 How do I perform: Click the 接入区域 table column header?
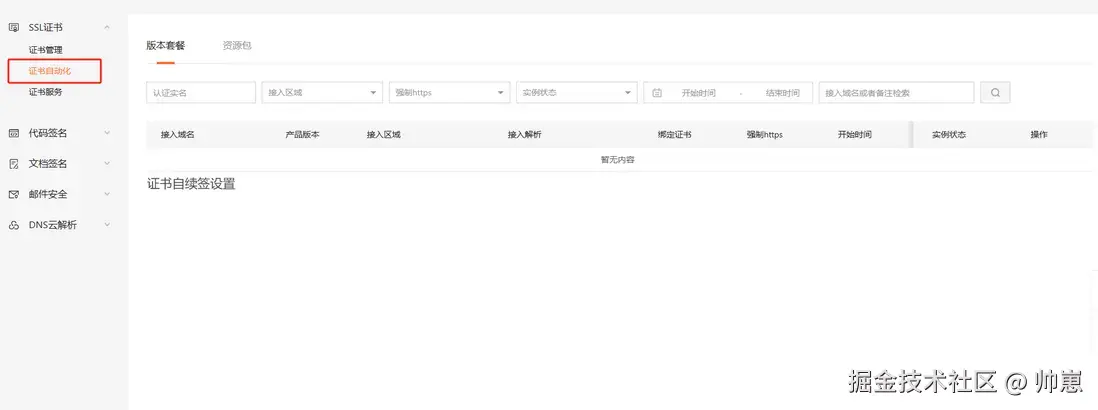384,134
